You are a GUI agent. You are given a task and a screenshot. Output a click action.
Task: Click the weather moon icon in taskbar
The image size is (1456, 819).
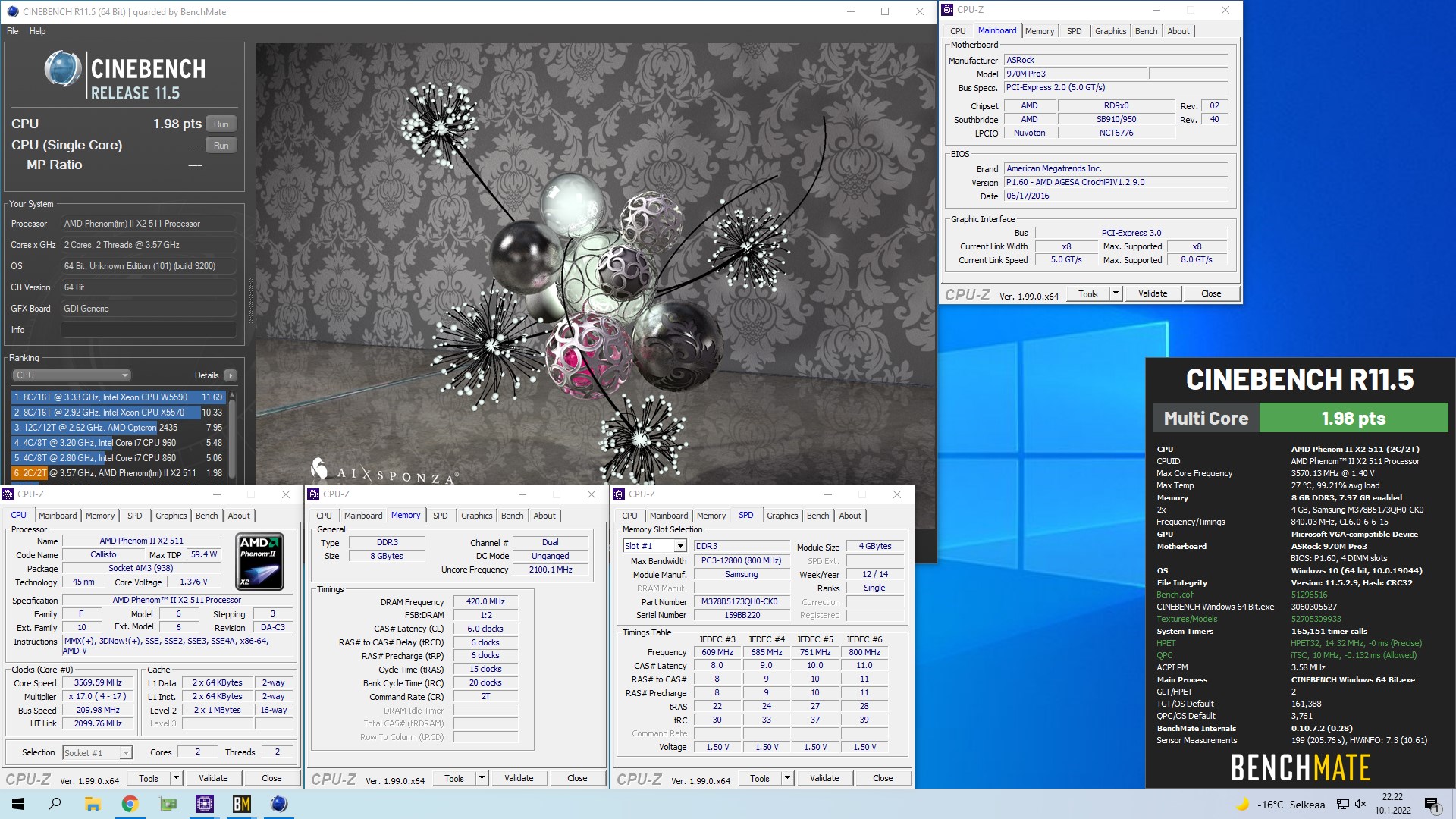1243,804
